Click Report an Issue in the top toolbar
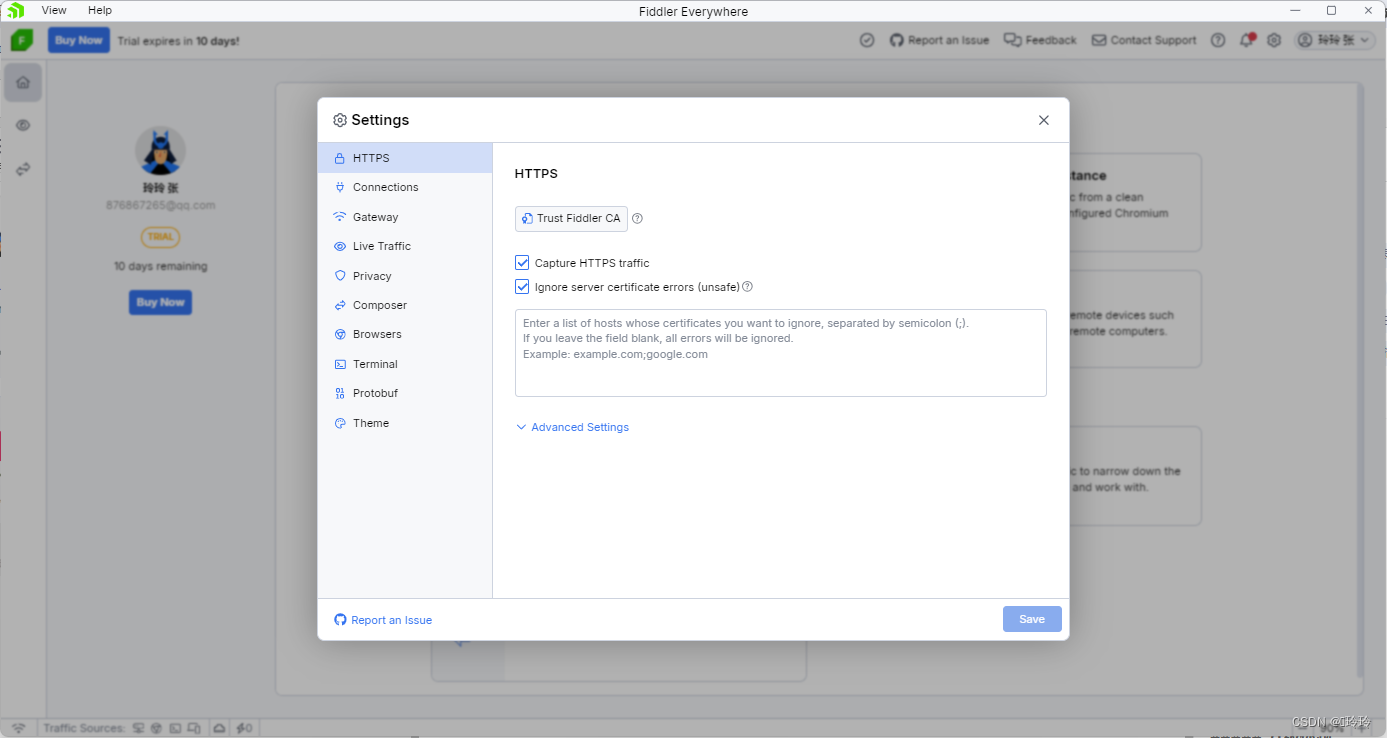This screenshot has height=738, width=1387. [939, 40]
